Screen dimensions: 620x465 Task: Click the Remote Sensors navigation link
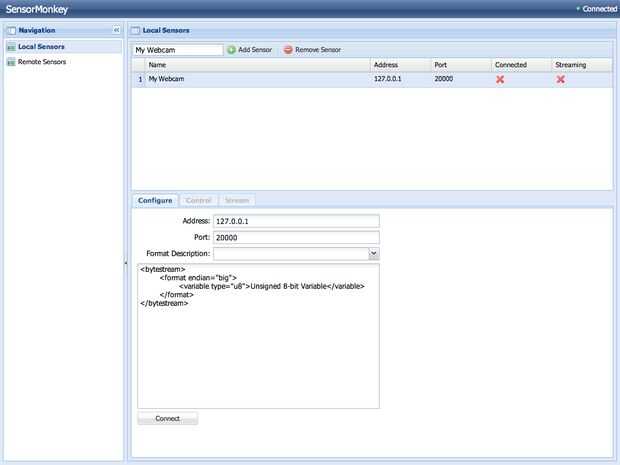coord(42,62)
